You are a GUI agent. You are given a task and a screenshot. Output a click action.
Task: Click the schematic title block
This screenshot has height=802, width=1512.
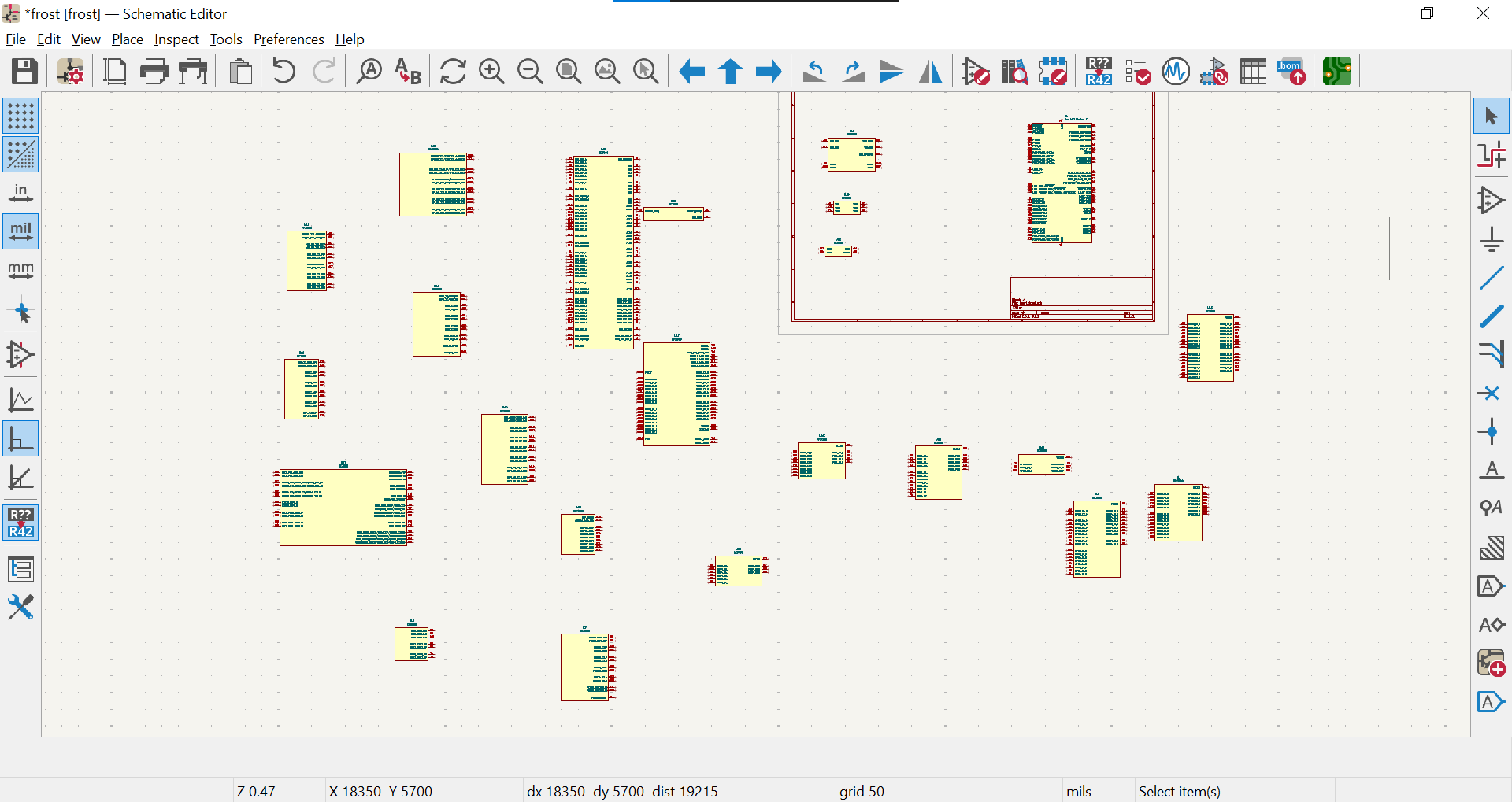pos(1081,299)
